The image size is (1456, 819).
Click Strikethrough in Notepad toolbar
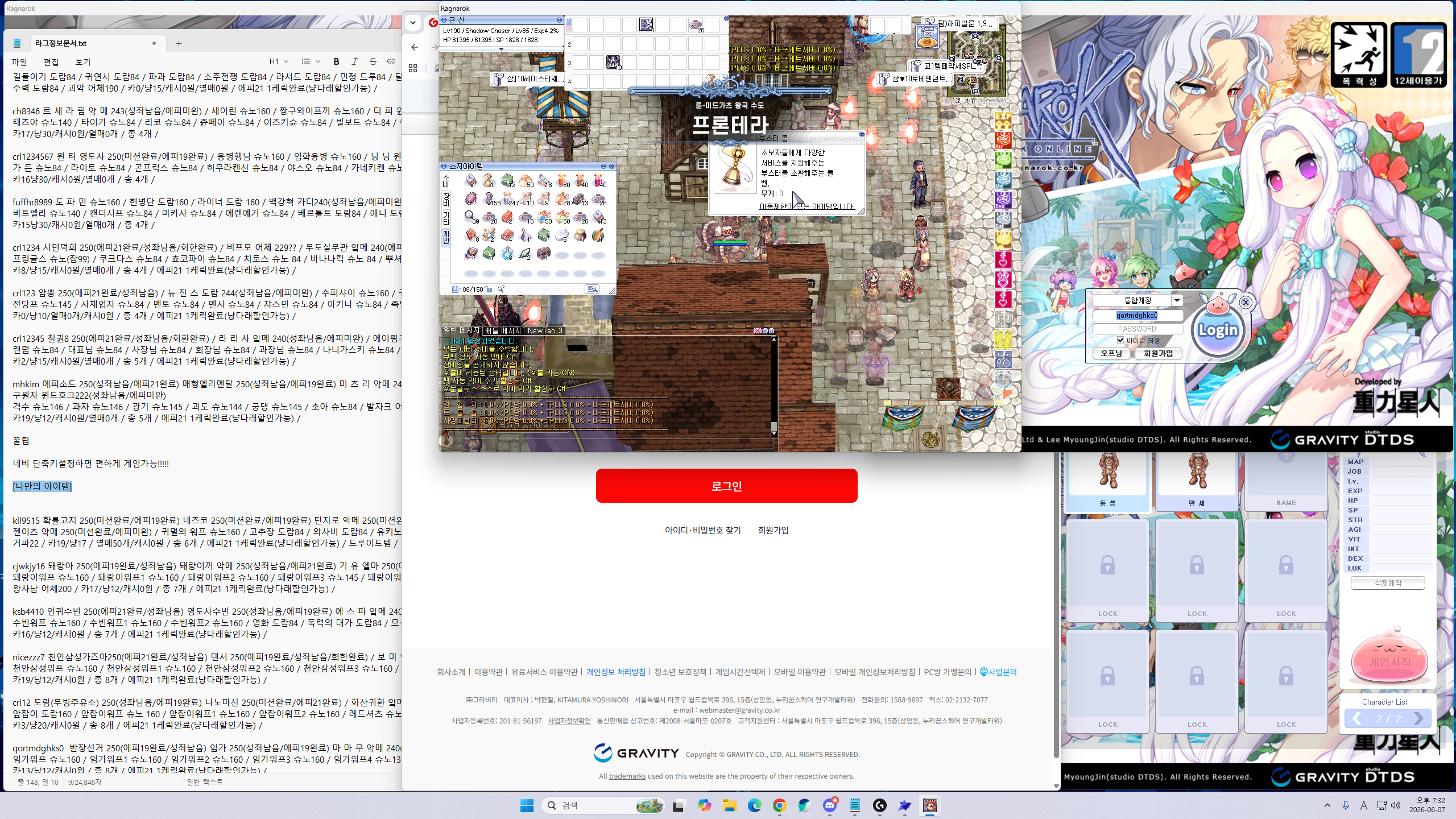point(373,61)
